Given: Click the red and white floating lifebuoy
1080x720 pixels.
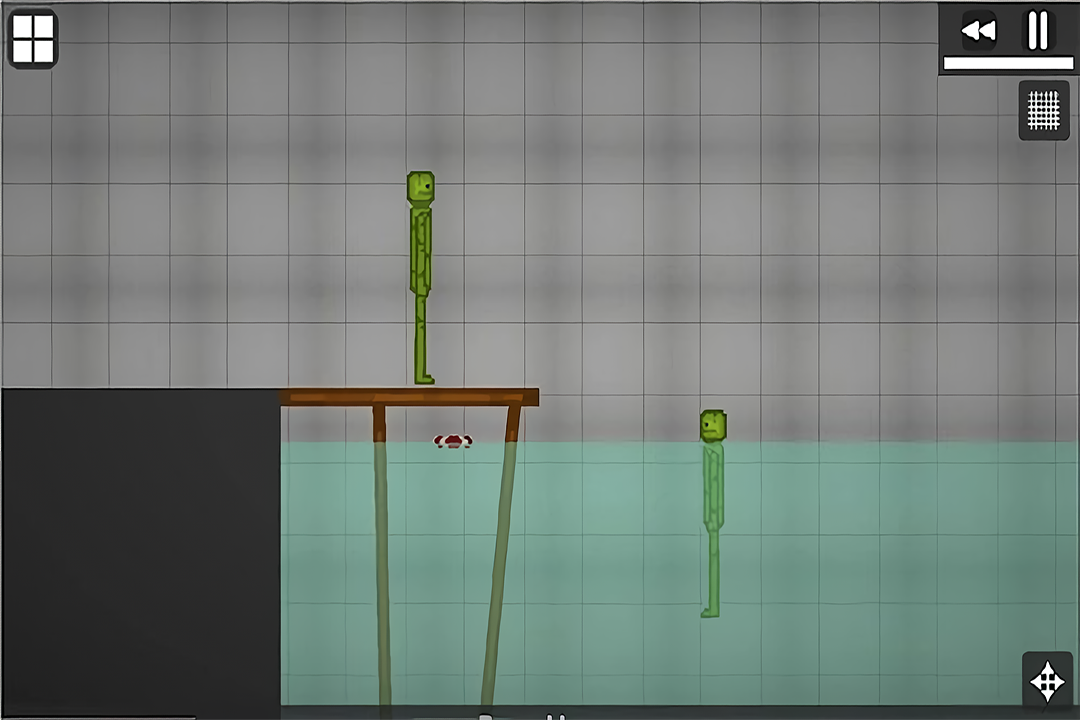Looking at the screenshot, I should (453, 441).
